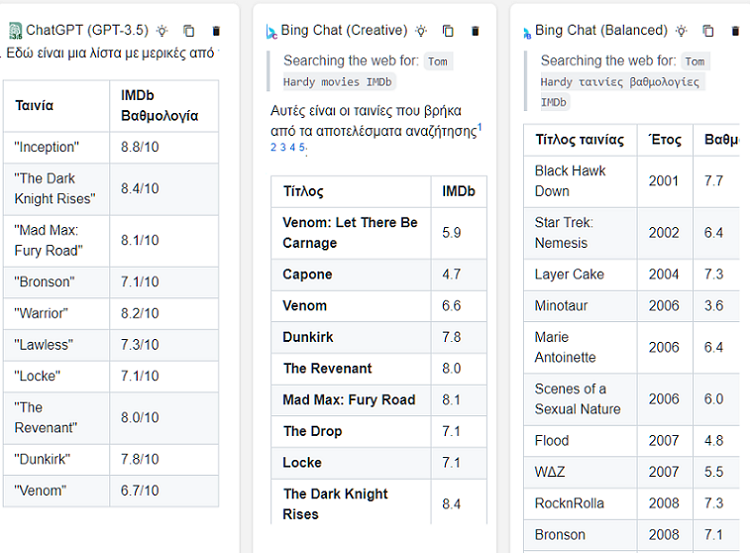The height and width of the screenshot is (553, 750).
Task: Toggle the lightbulb icon in ChatGPT panel
Action: (x=163, y=31)
